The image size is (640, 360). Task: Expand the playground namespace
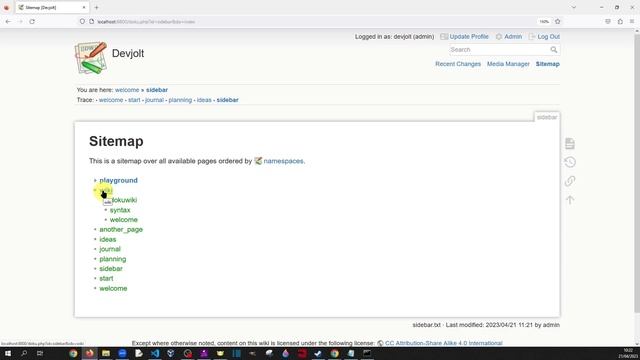coord(118,180)
